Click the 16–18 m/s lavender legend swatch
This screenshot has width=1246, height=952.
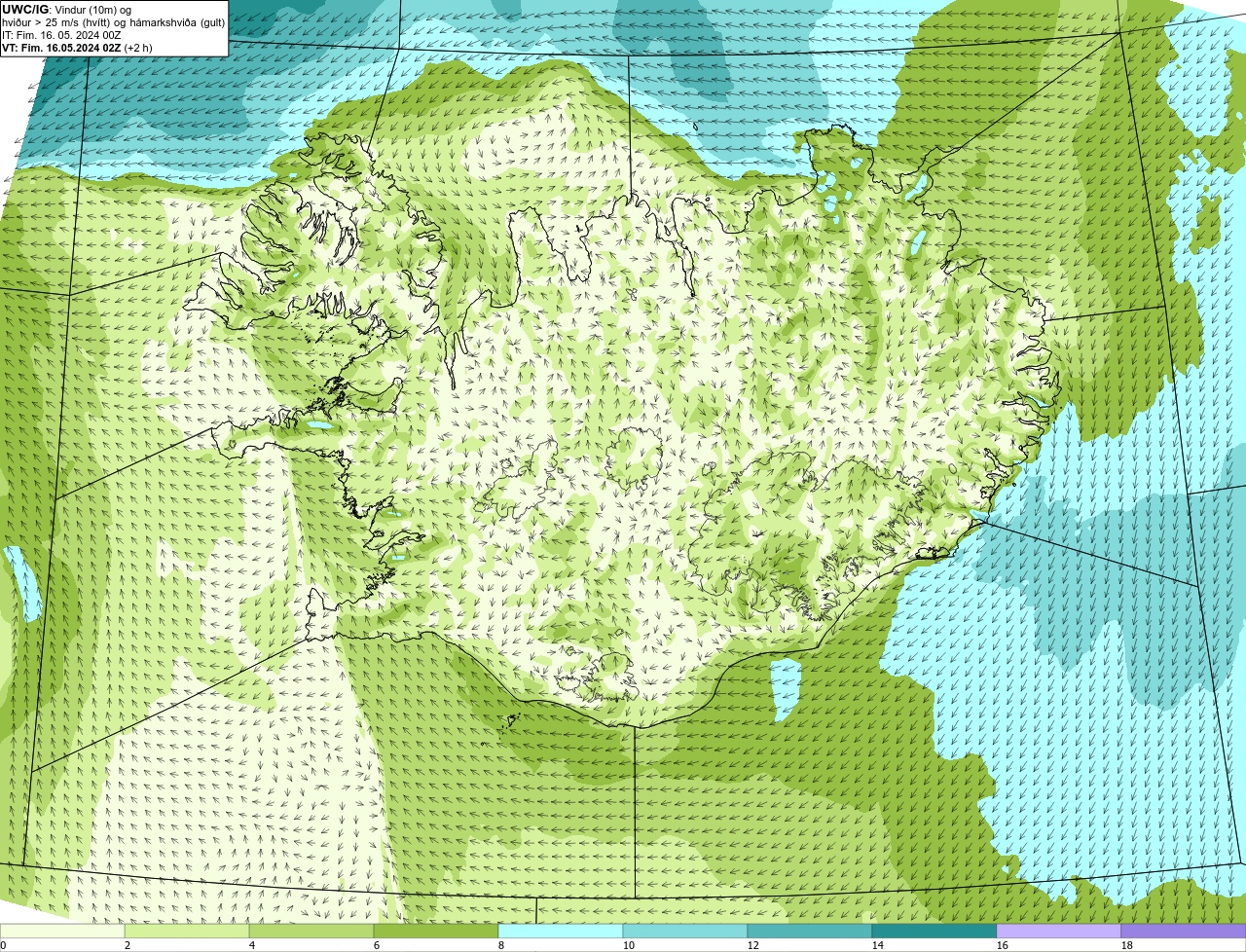pyautogui.click(x=1059, y=932)
